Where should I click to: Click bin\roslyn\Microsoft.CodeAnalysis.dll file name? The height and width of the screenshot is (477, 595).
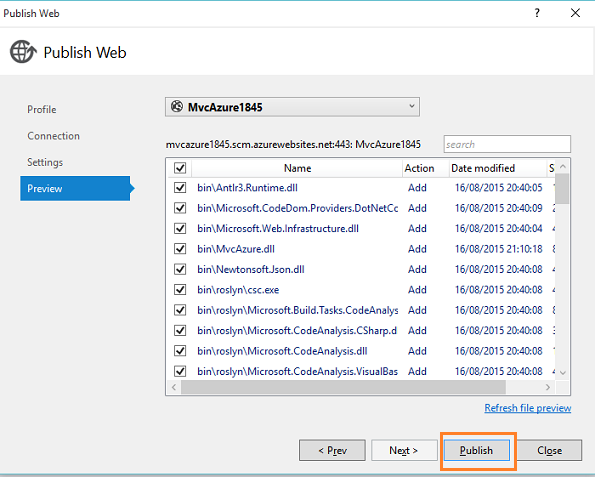[282, 351]
